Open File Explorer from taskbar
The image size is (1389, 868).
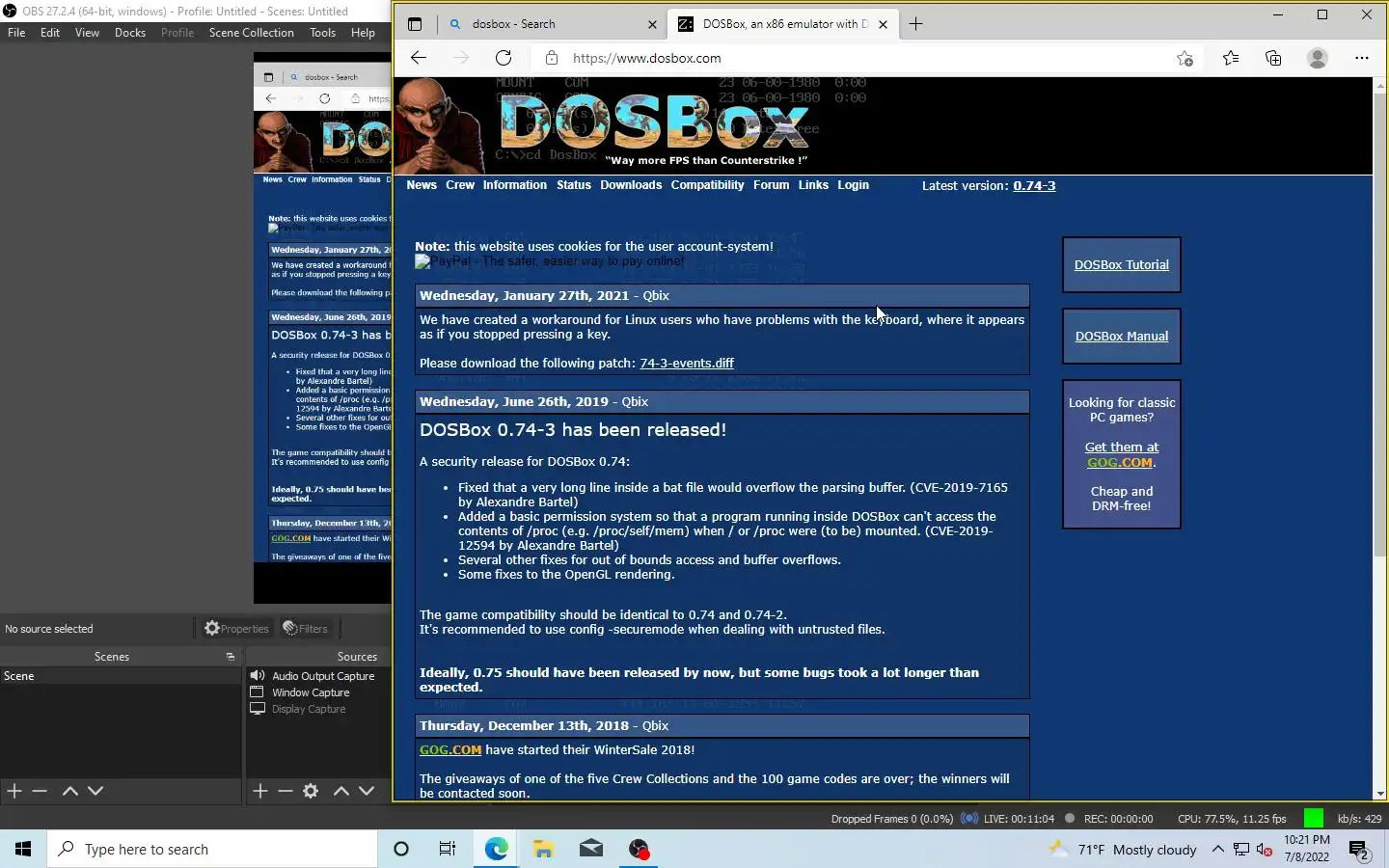tap(543, 849)
